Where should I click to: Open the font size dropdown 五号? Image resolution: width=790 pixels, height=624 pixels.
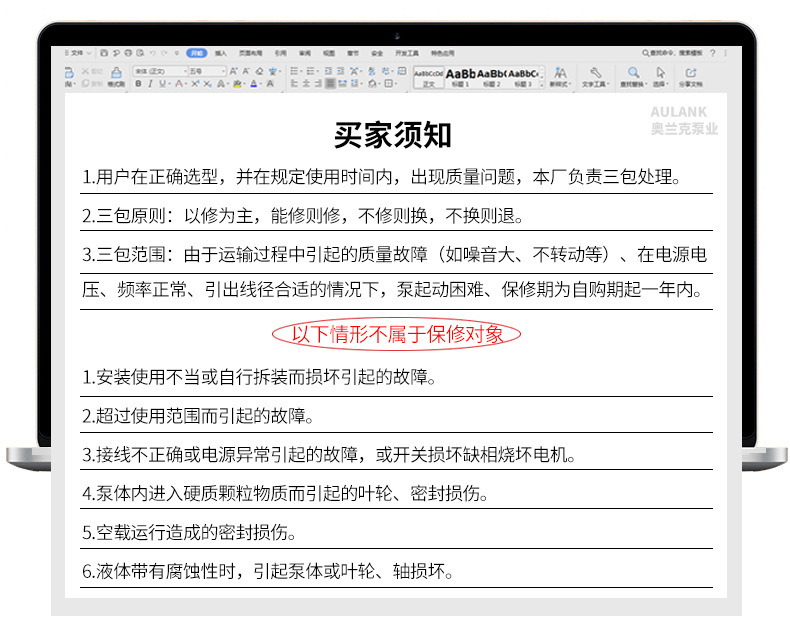207,72
